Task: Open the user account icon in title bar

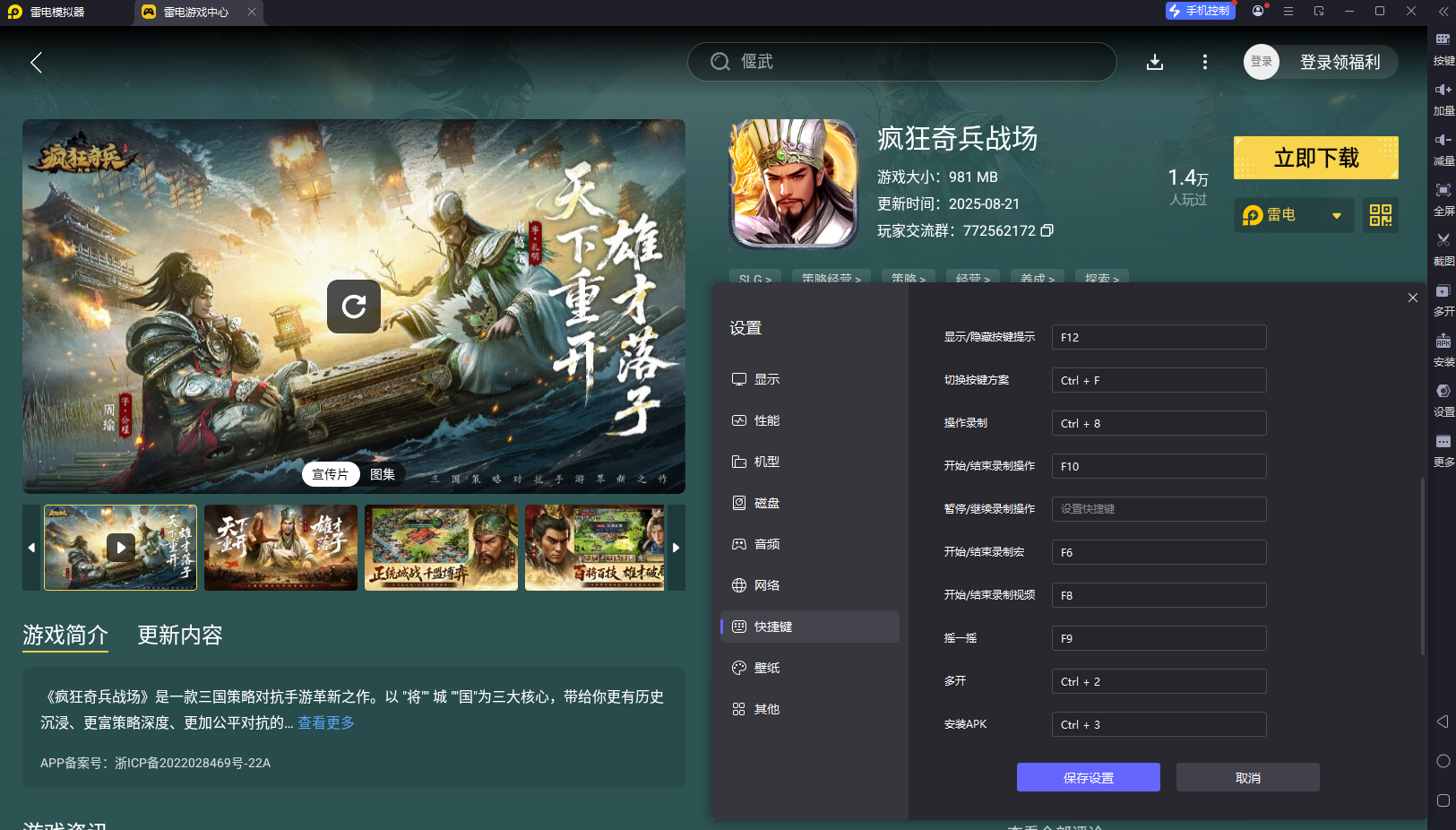Action: point(1258,11)
